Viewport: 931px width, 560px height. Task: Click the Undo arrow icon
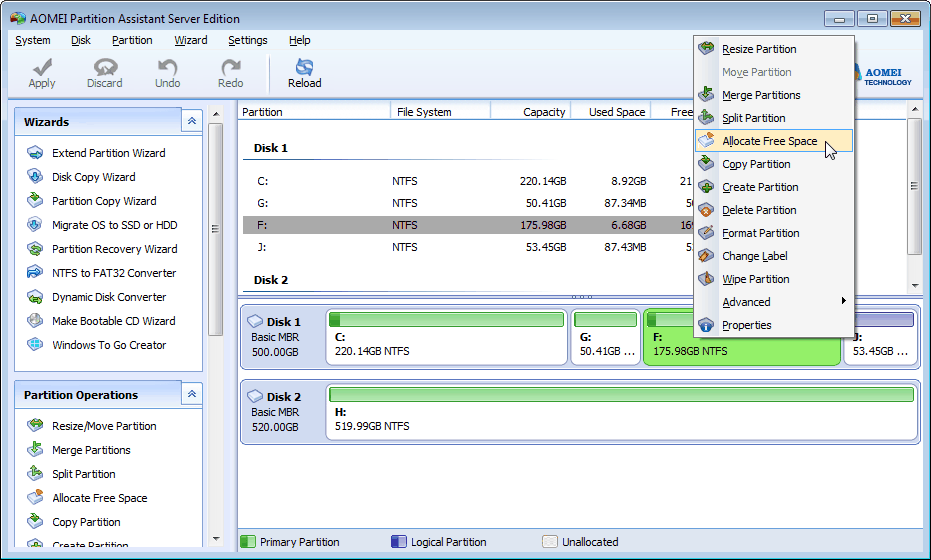coord(167,67)
